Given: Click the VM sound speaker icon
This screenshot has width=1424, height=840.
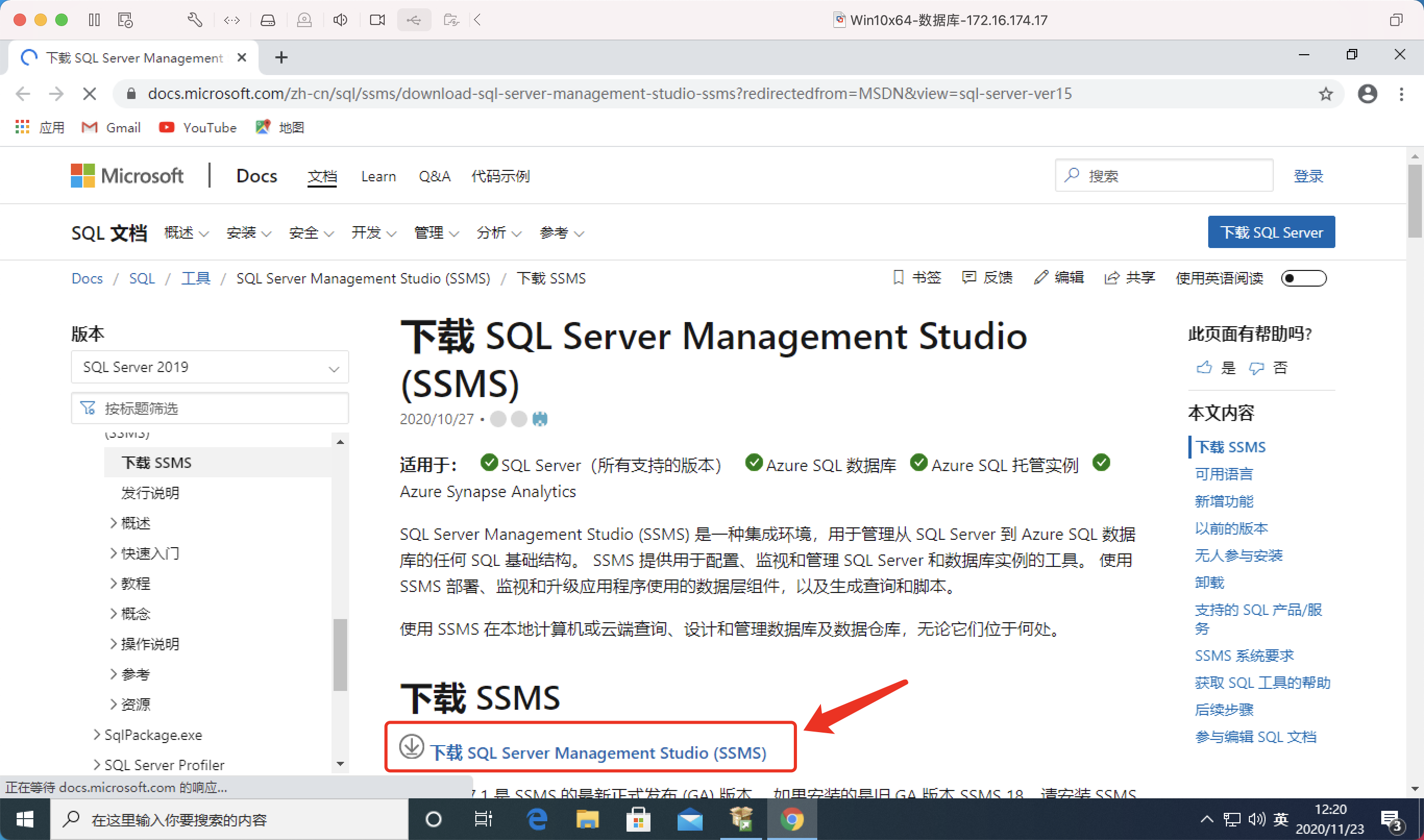Looking at the screenshot, I should coord(340,20).
